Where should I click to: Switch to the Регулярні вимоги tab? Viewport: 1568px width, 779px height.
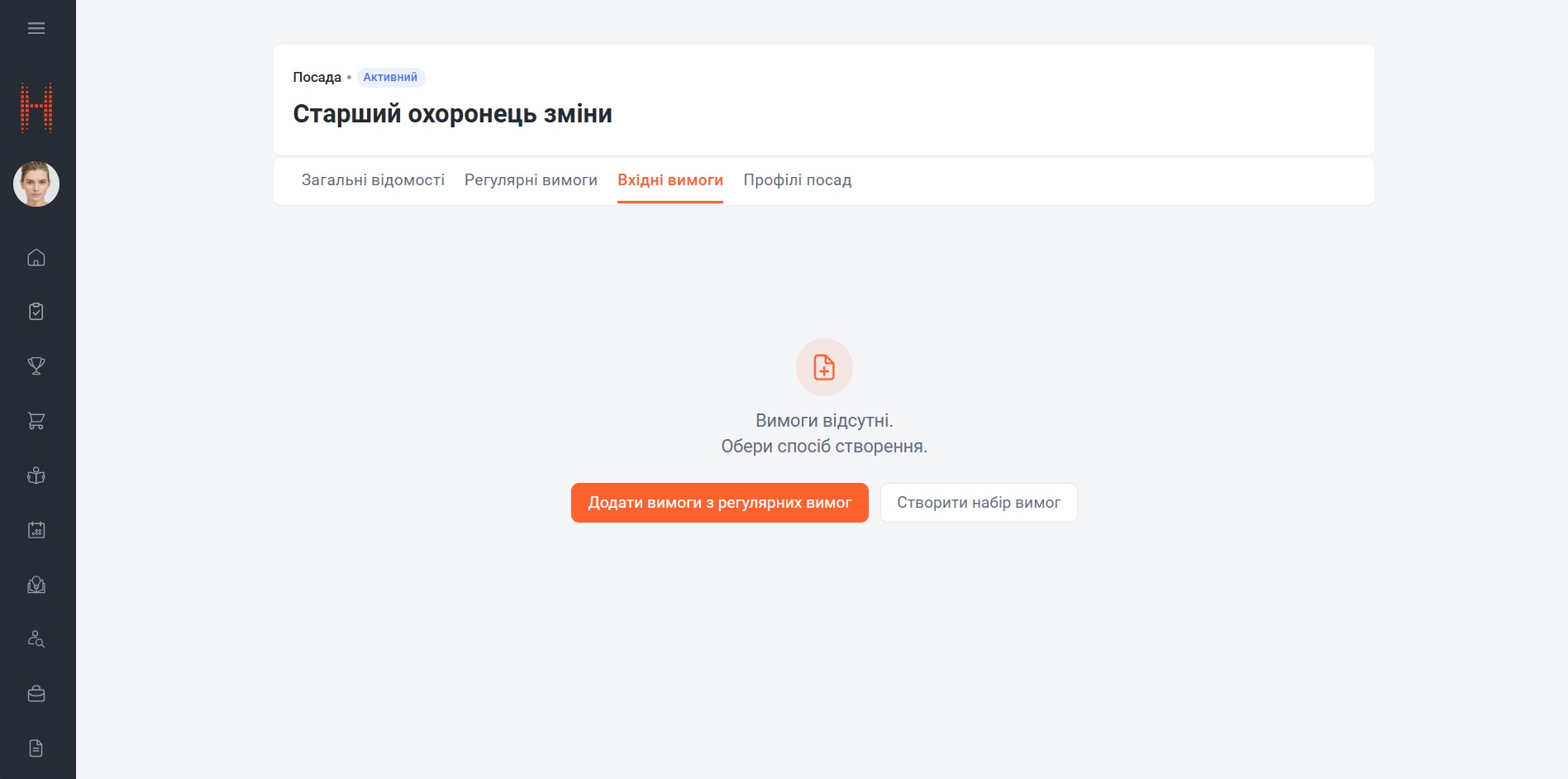[x=531, y=180]
